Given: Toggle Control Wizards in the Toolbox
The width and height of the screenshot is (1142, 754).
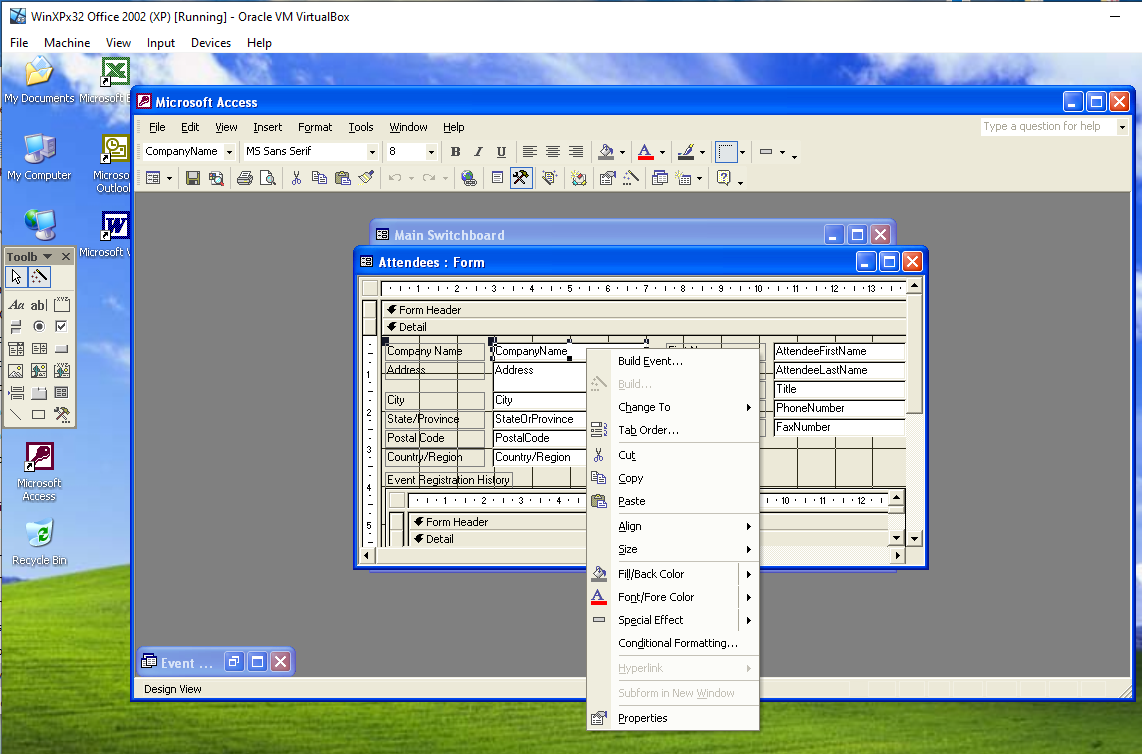Looking at the screenshot, I should [x=39, y=277].
